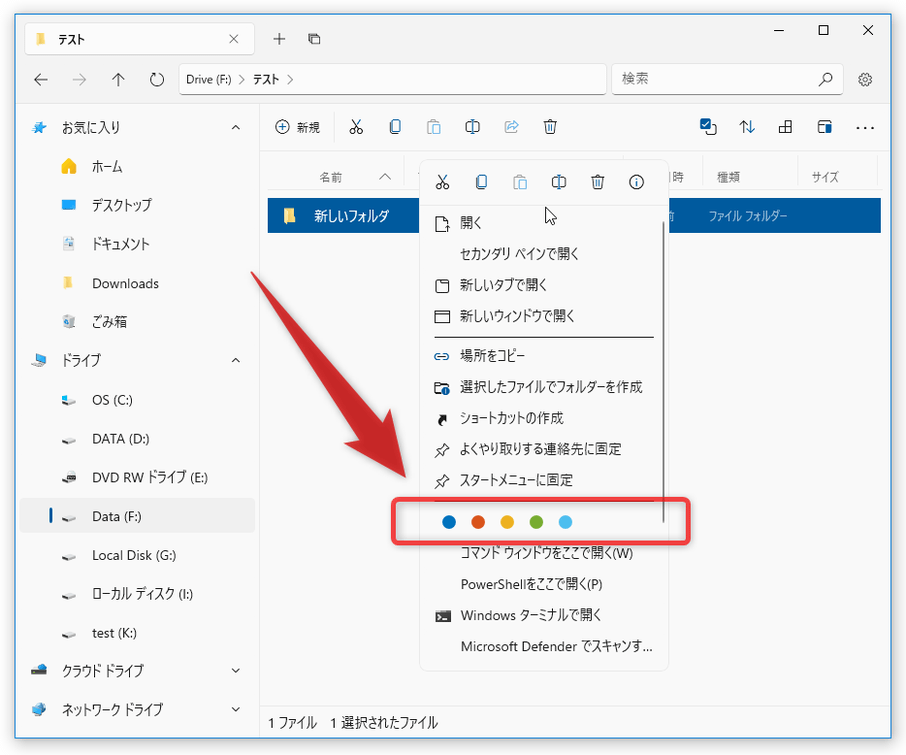
Task: Choose セカンダリ ペインで開く
Action: point(543,254)
